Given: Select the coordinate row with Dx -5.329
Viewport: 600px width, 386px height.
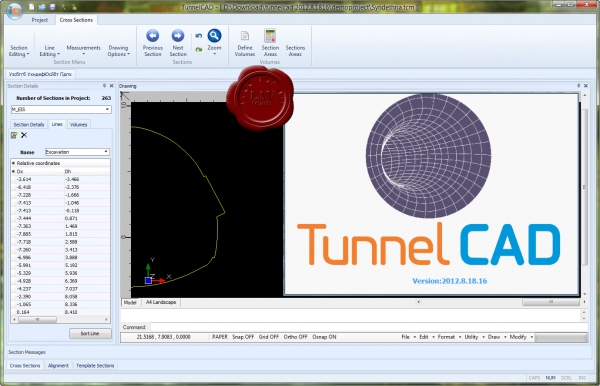Looking at the screenshot, I should [60, 273].
